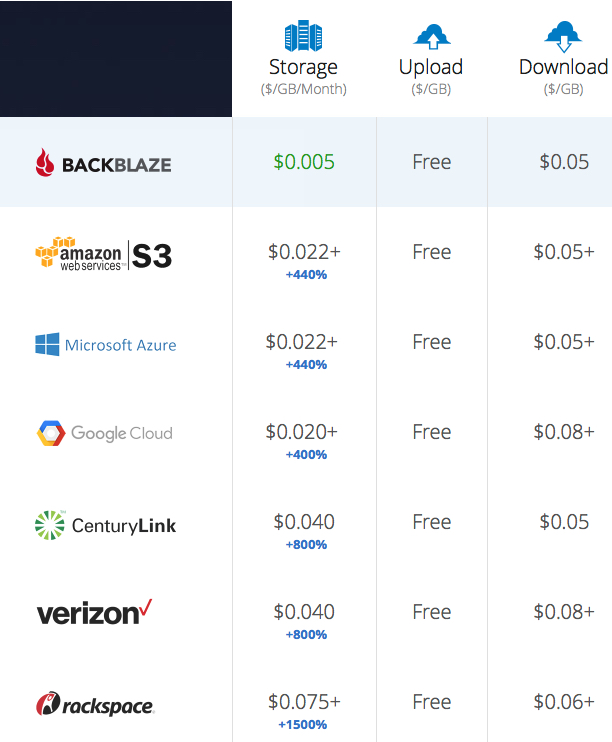Viewport: 612px width, 742px height.
Task: Select the Download column header text
Action: [x=563, y=67]
